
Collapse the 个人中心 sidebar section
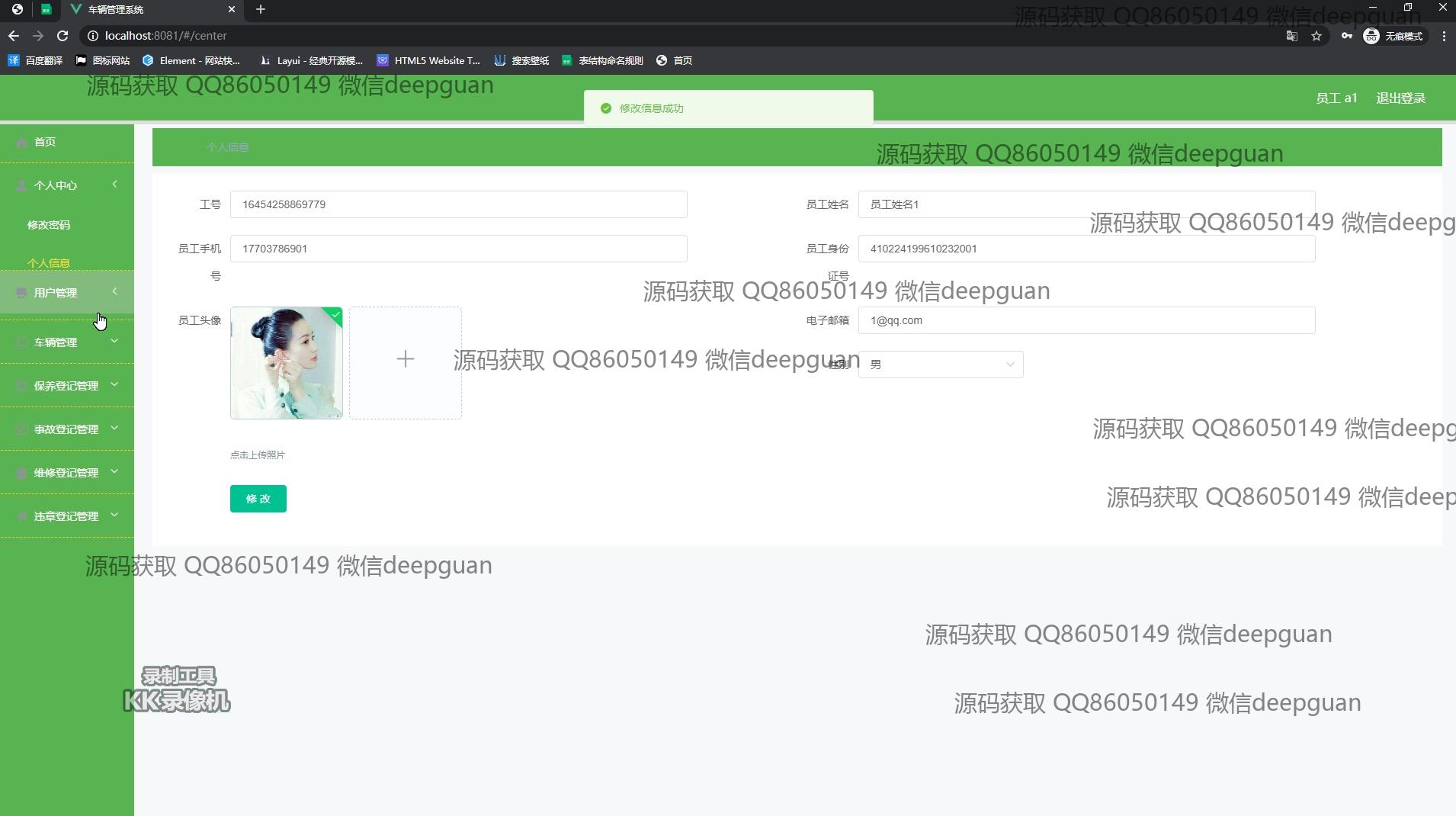point(67,185)
